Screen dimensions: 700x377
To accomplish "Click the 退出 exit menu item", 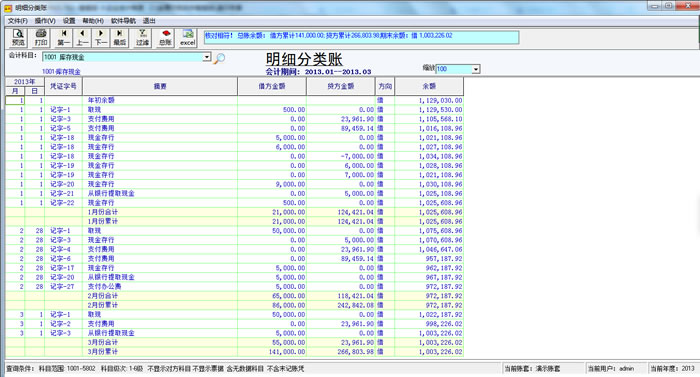I will pyautogui.click(x=149, y=21).
